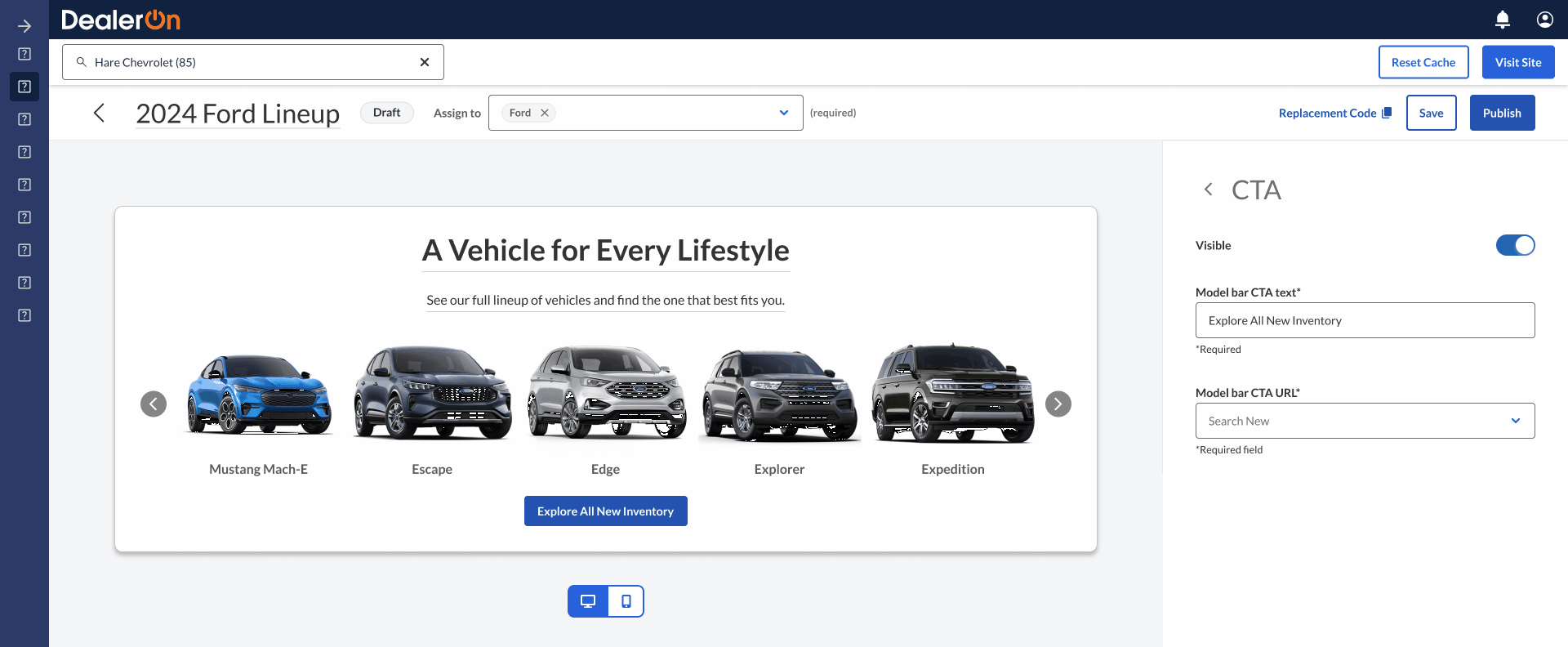Click Reset Cache
Screen dimensions: 1568x647
(x=1423, y=62)
